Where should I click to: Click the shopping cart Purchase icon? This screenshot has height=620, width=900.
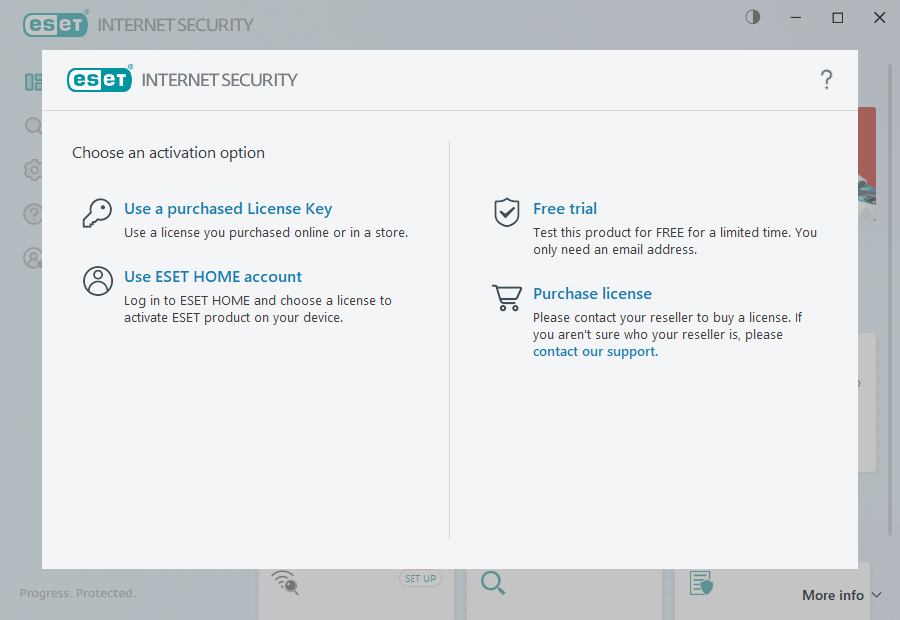click(x=507, y=297)
